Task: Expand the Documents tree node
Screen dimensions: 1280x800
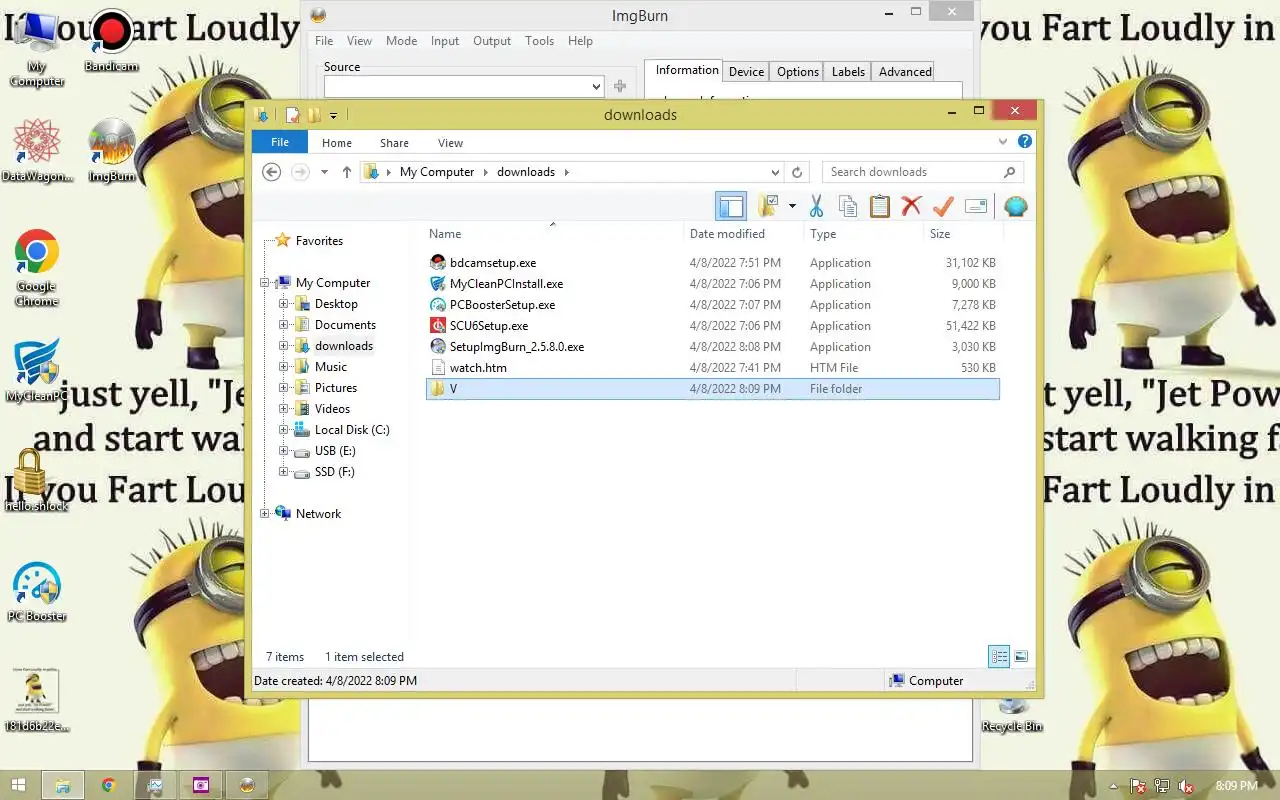Action: tap(284, 325)
